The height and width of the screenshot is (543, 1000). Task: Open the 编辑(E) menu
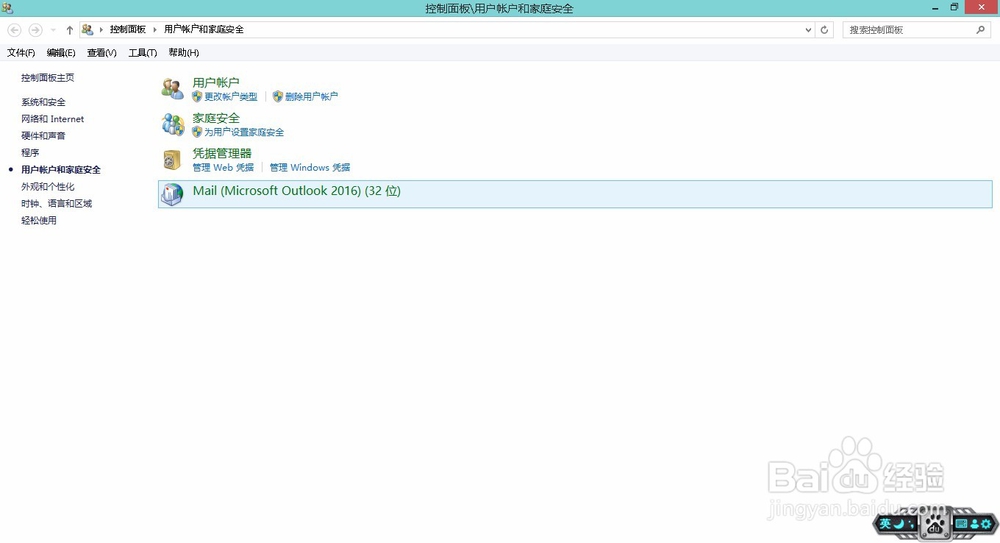click(61, 53)
